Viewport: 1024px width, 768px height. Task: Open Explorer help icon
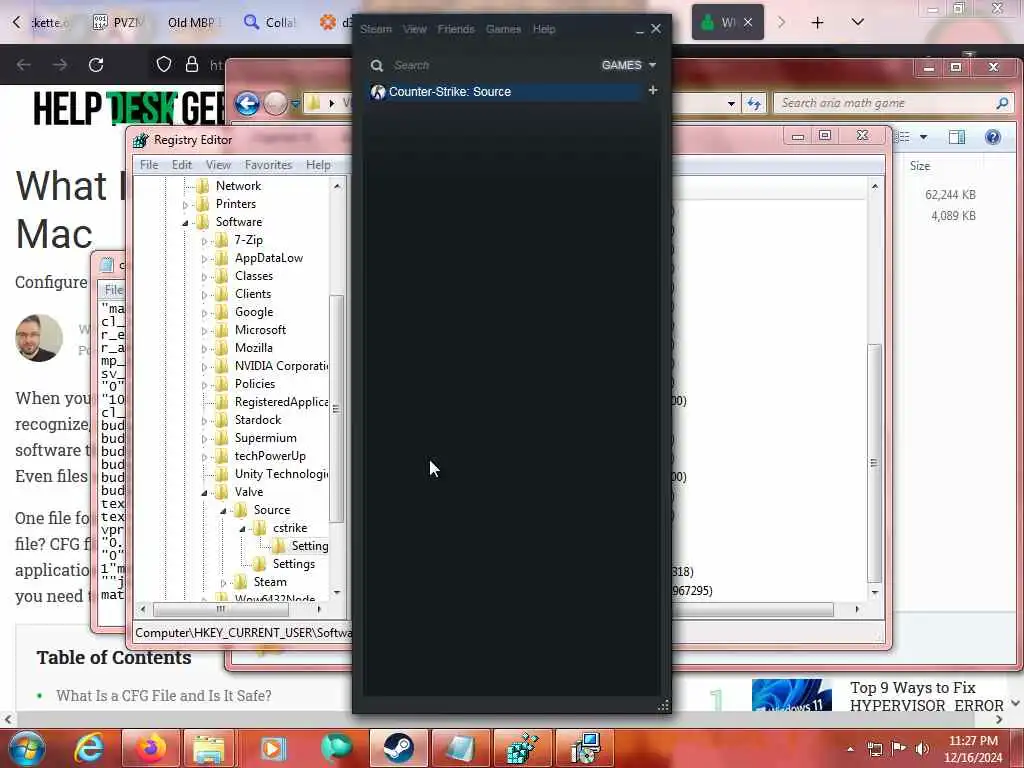point(993,137)
